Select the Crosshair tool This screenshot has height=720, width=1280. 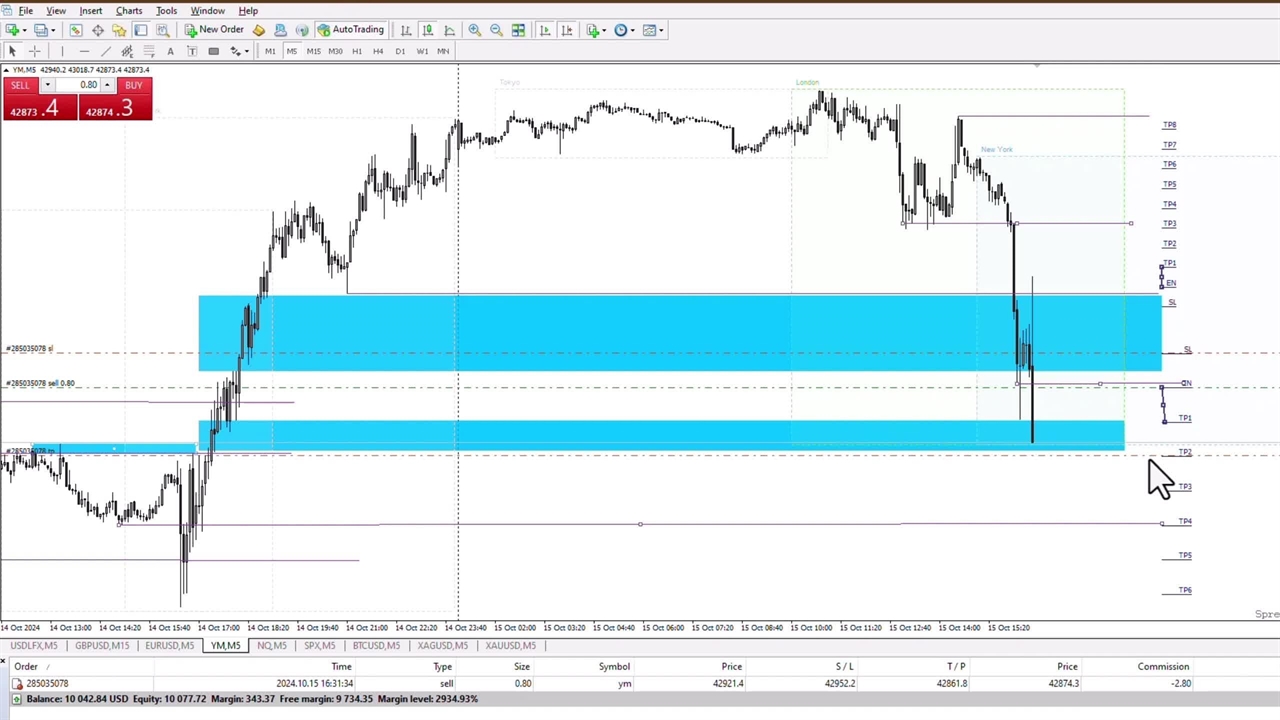(x=34, y=51)
